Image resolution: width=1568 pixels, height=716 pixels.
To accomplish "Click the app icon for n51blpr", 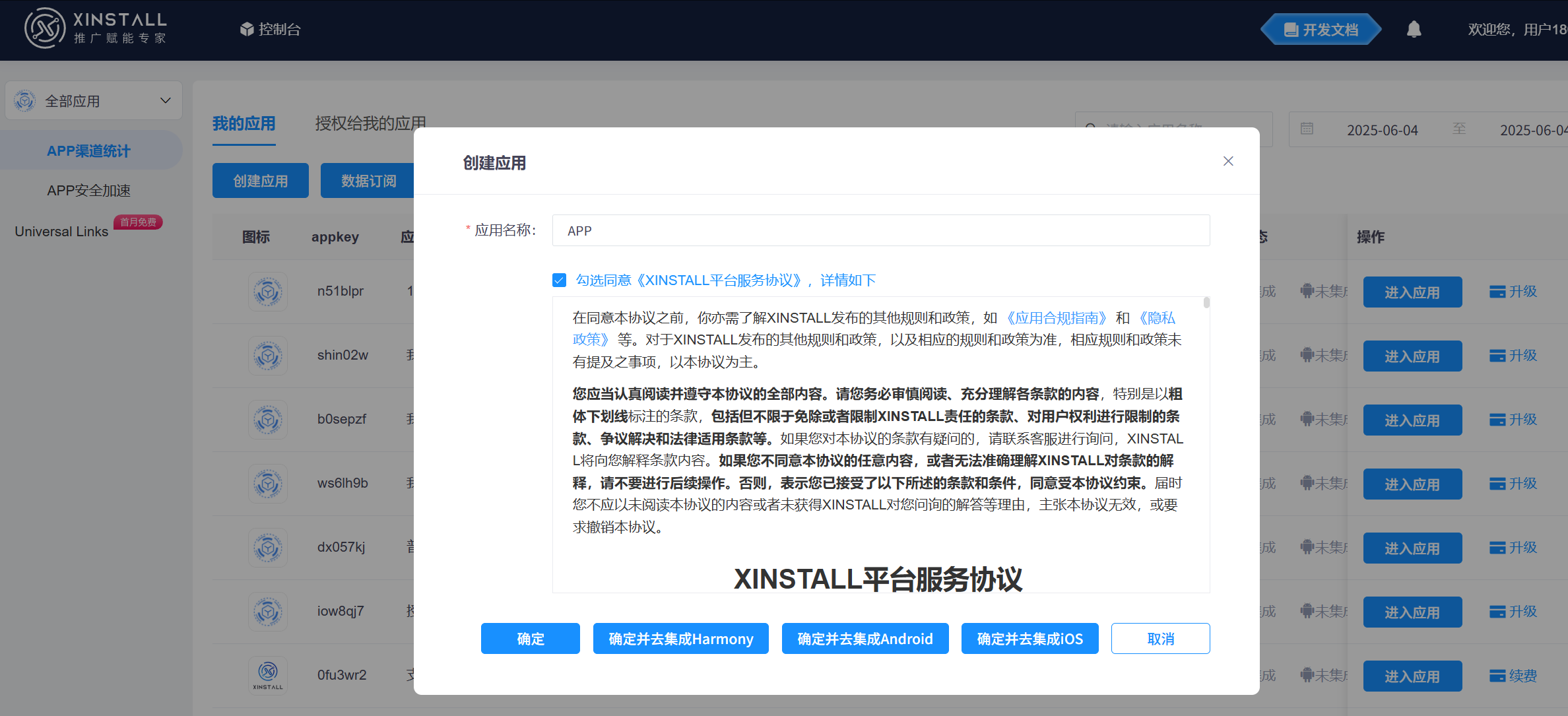I will [x=268, y=292].
